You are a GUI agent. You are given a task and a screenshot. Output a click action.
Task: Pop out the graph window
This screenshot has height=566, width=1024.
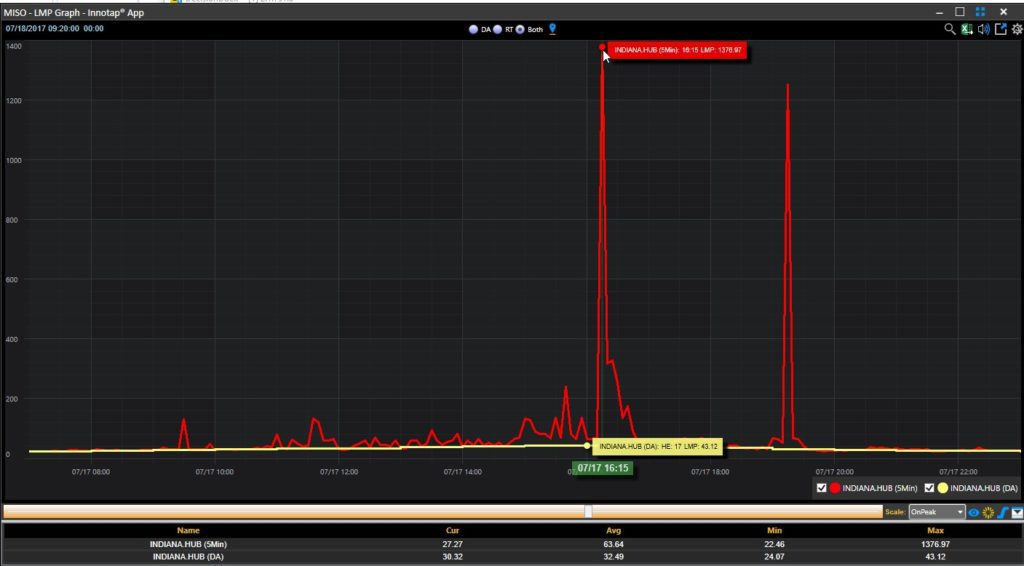pyautogui.click(x=1000, y=29)
